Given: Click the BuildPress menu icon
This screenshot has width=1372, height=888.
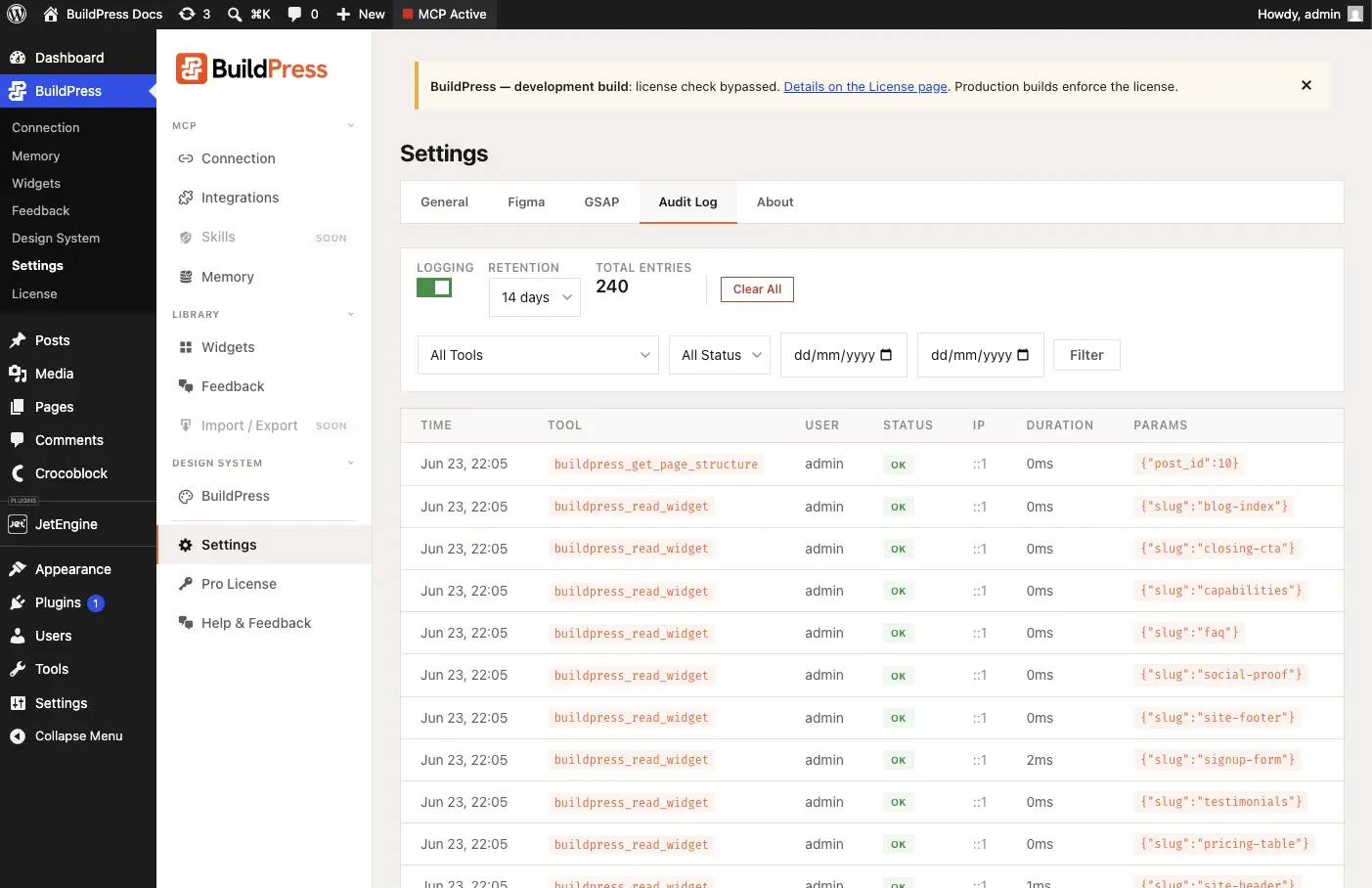Looking at the screenshot, I should pos(18,91).
